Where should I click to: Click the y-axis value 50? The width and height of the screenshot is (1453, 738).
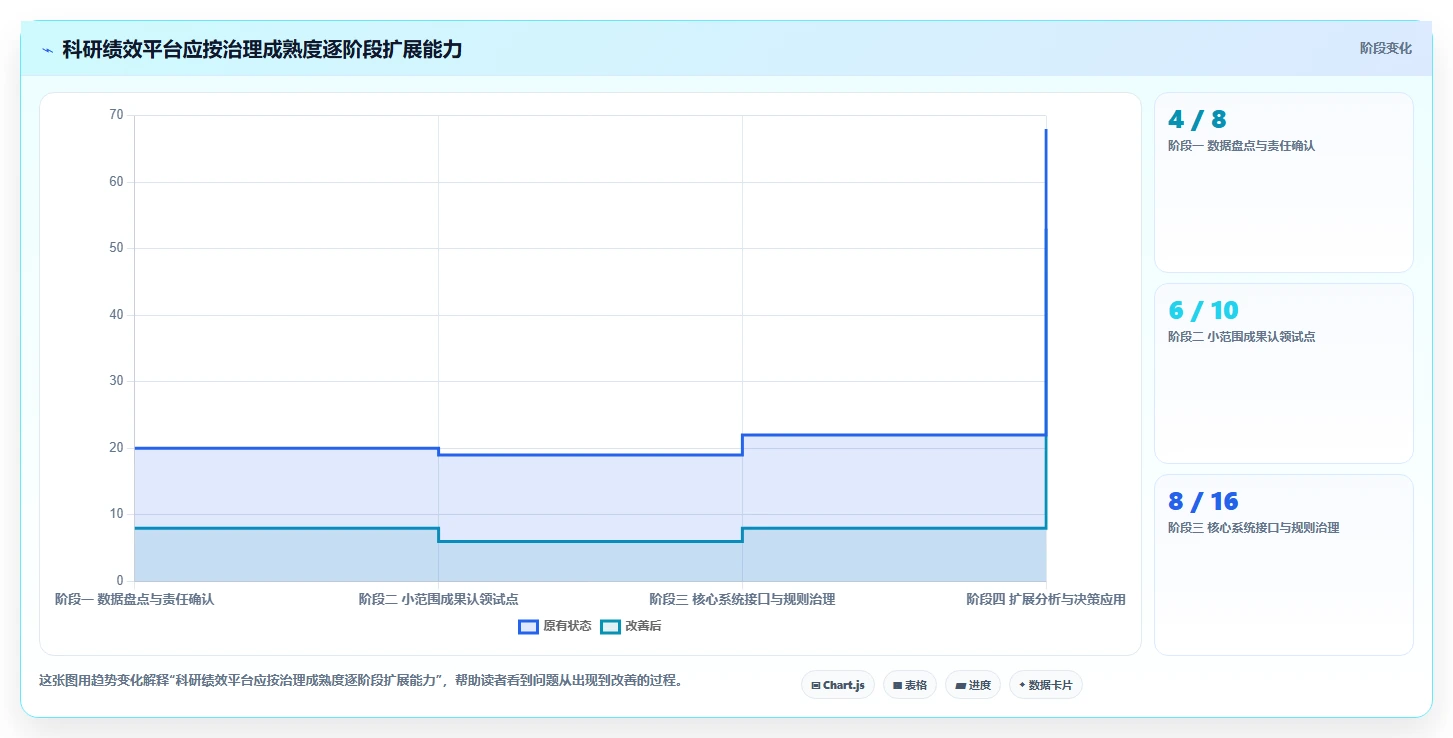(116, 248)
